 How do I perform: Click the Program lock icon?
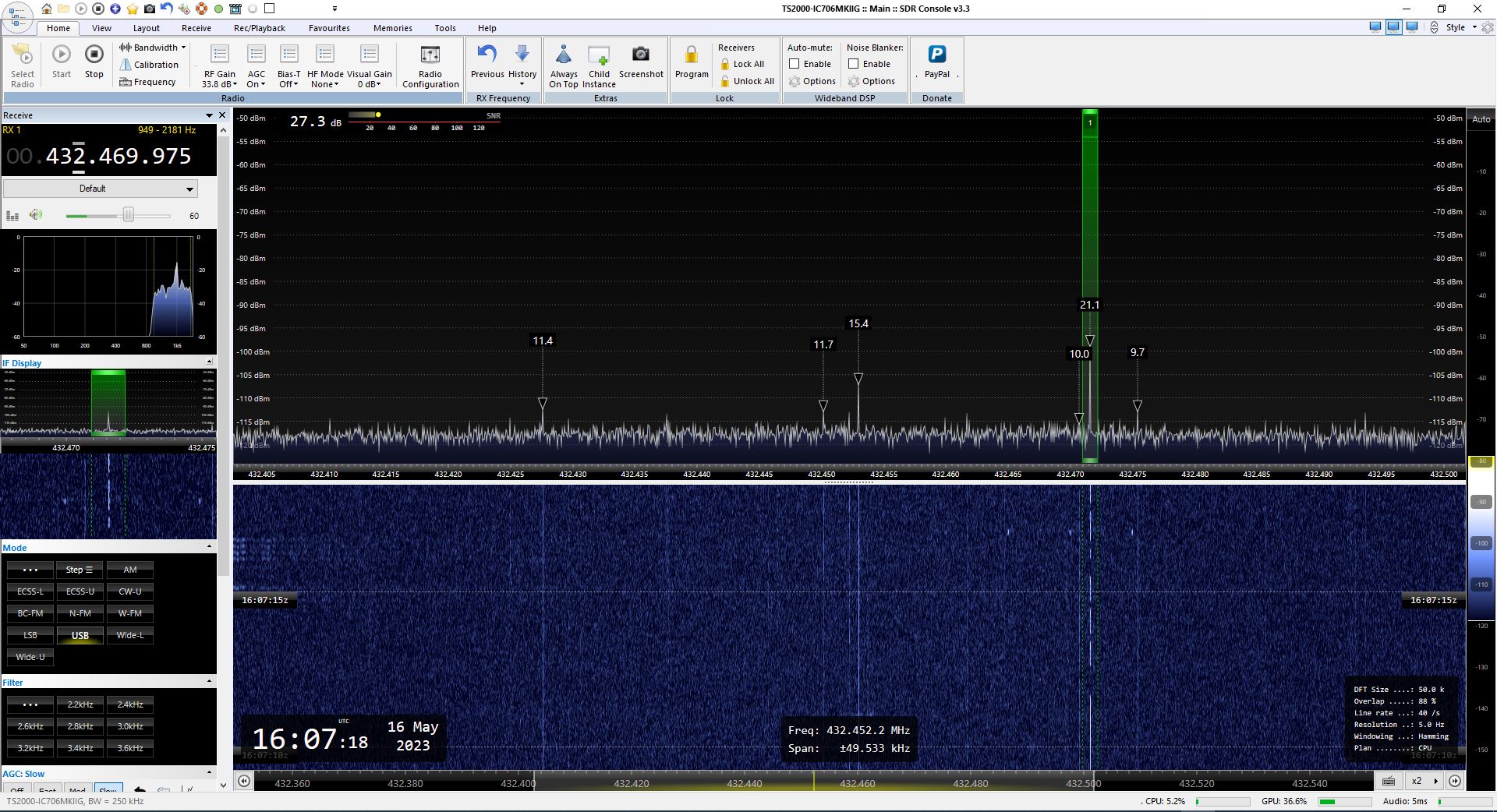[691, 55]
